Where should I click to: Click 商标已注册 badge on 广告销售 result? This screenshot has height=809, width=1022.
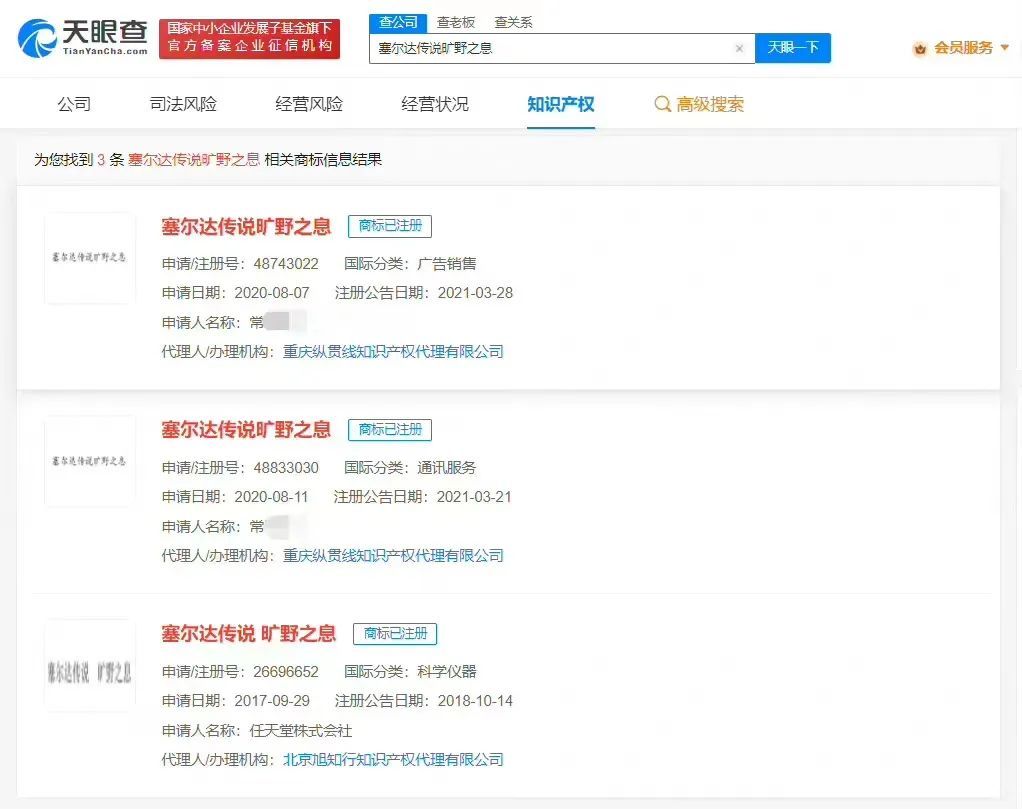[390, 226]
